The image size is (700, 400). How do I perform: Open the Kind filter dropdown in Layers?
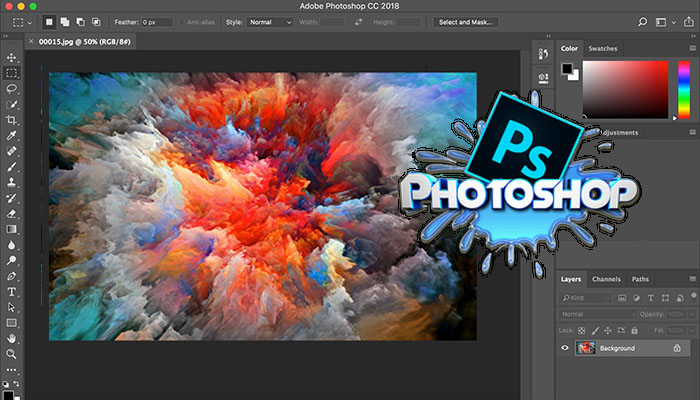[587, 298]
